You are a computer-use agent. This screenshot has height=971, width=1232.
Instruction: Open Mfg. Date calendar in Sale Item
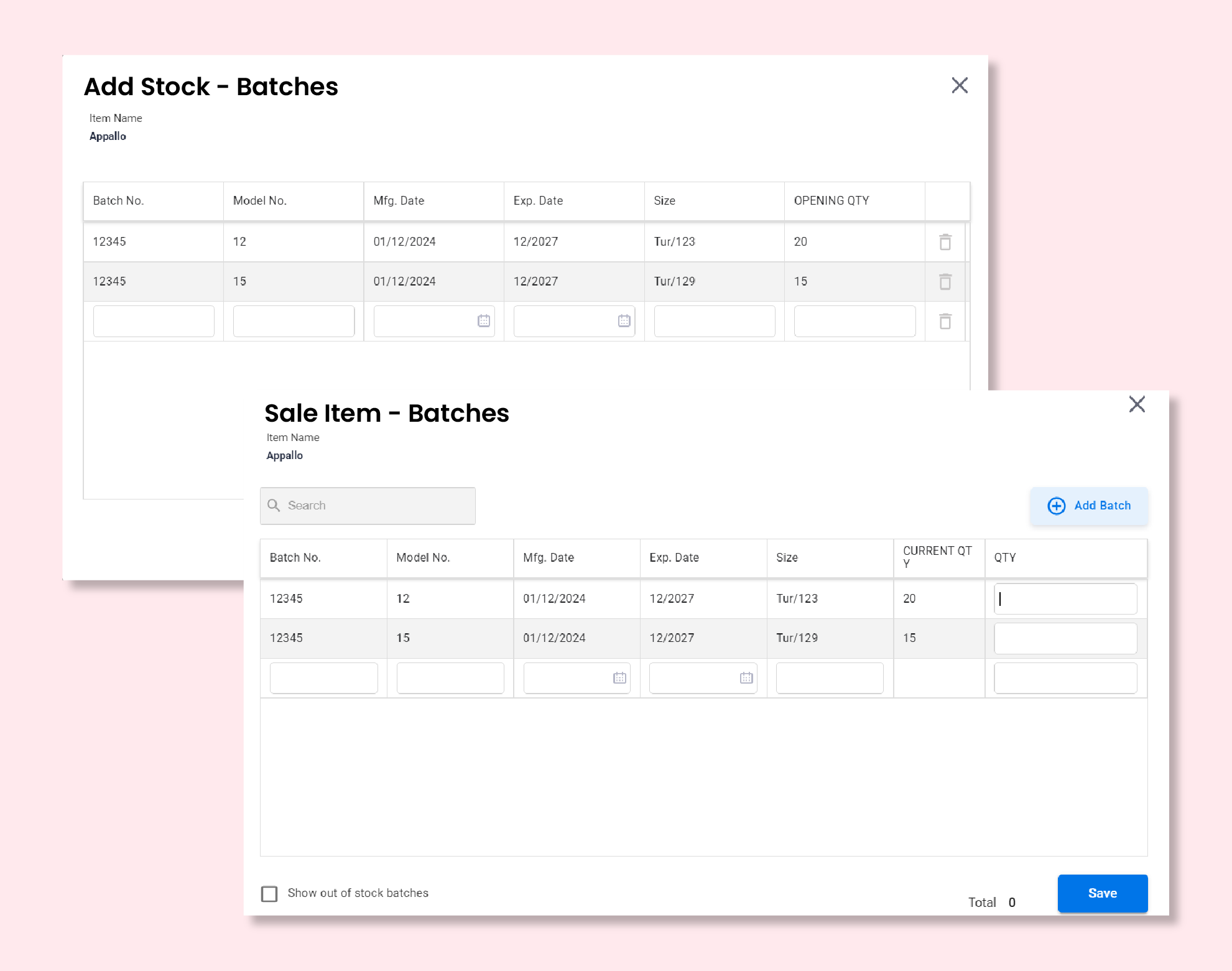(619, 678)
